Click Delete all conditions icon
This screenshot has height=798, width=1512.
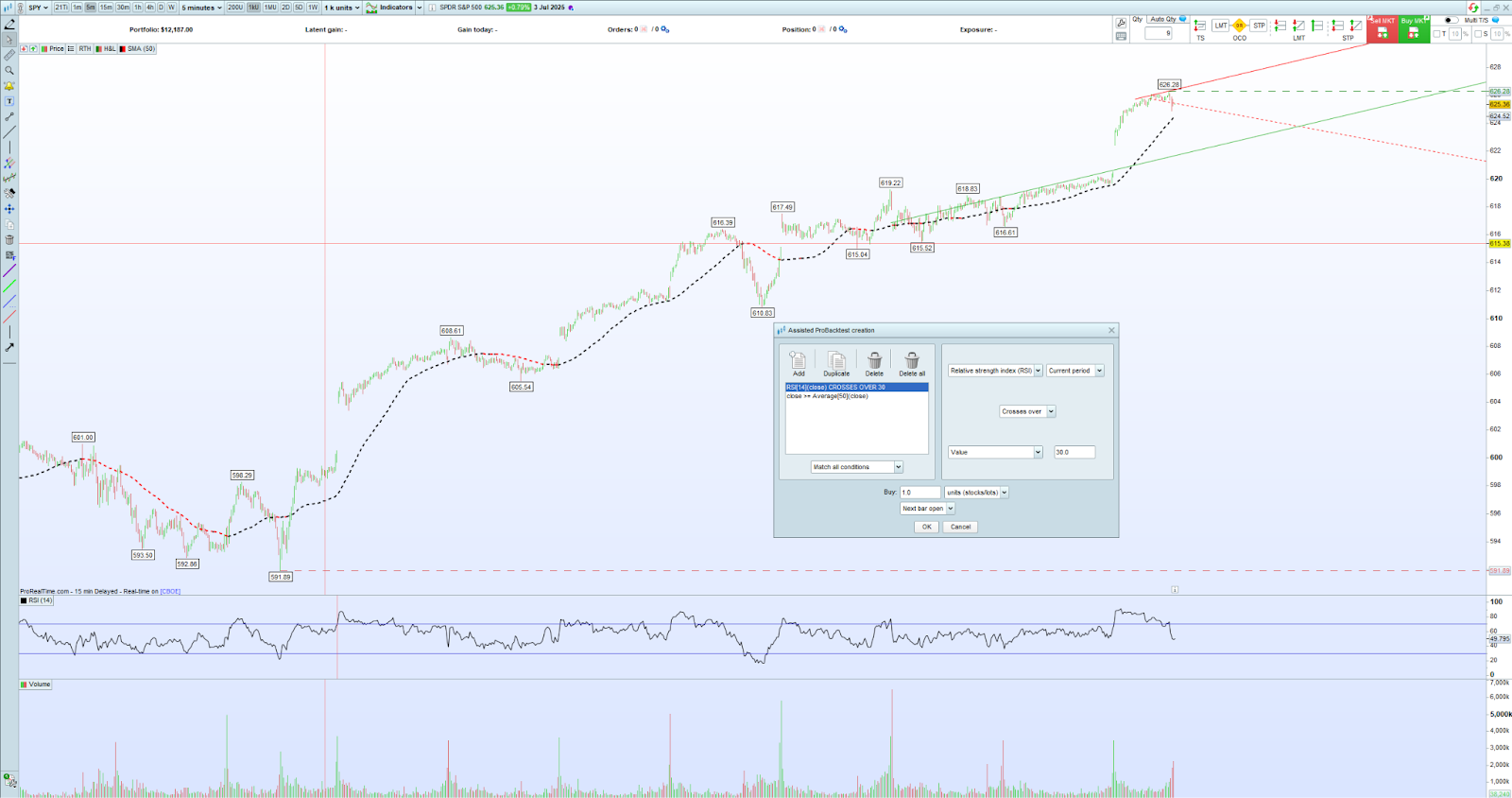click(x=912, y=364)
